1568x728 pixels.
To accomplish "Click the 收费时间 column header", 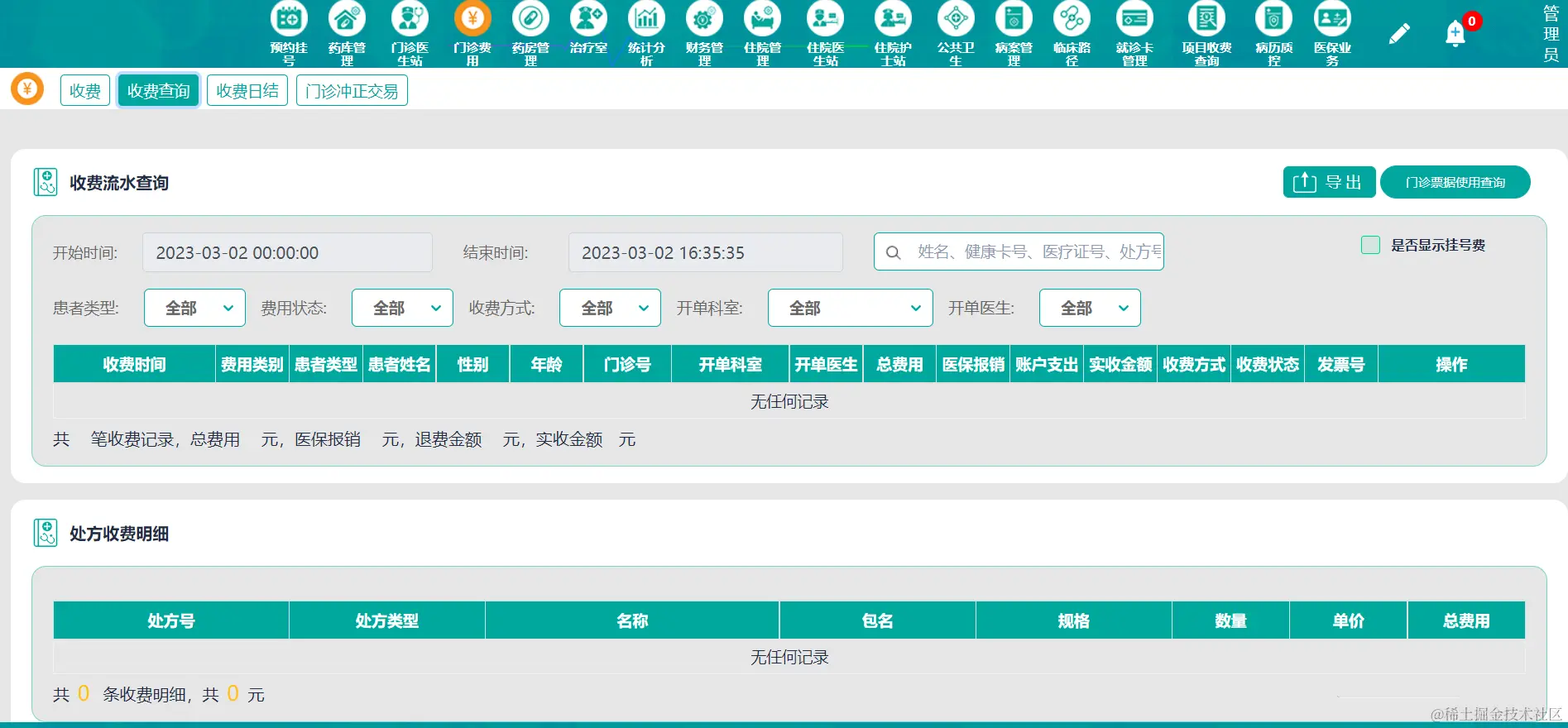I will coord(134,364).
